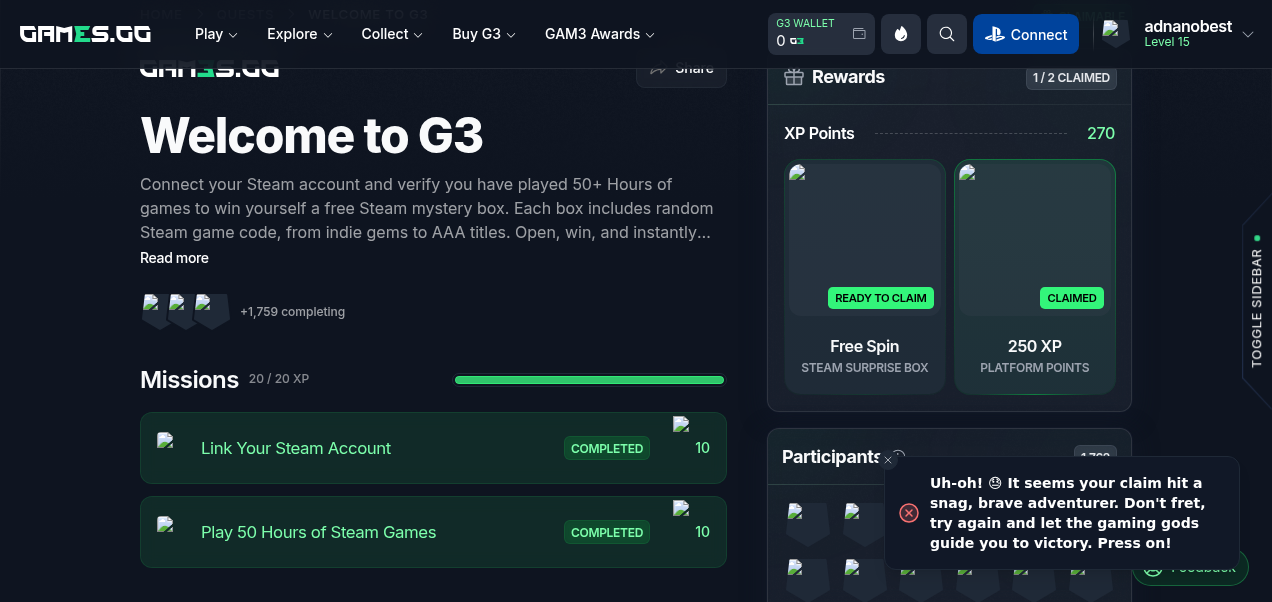Open the GAM3 Awards menu
Image resolution: width=1272 pixels, height=602 pixels.
599,34
